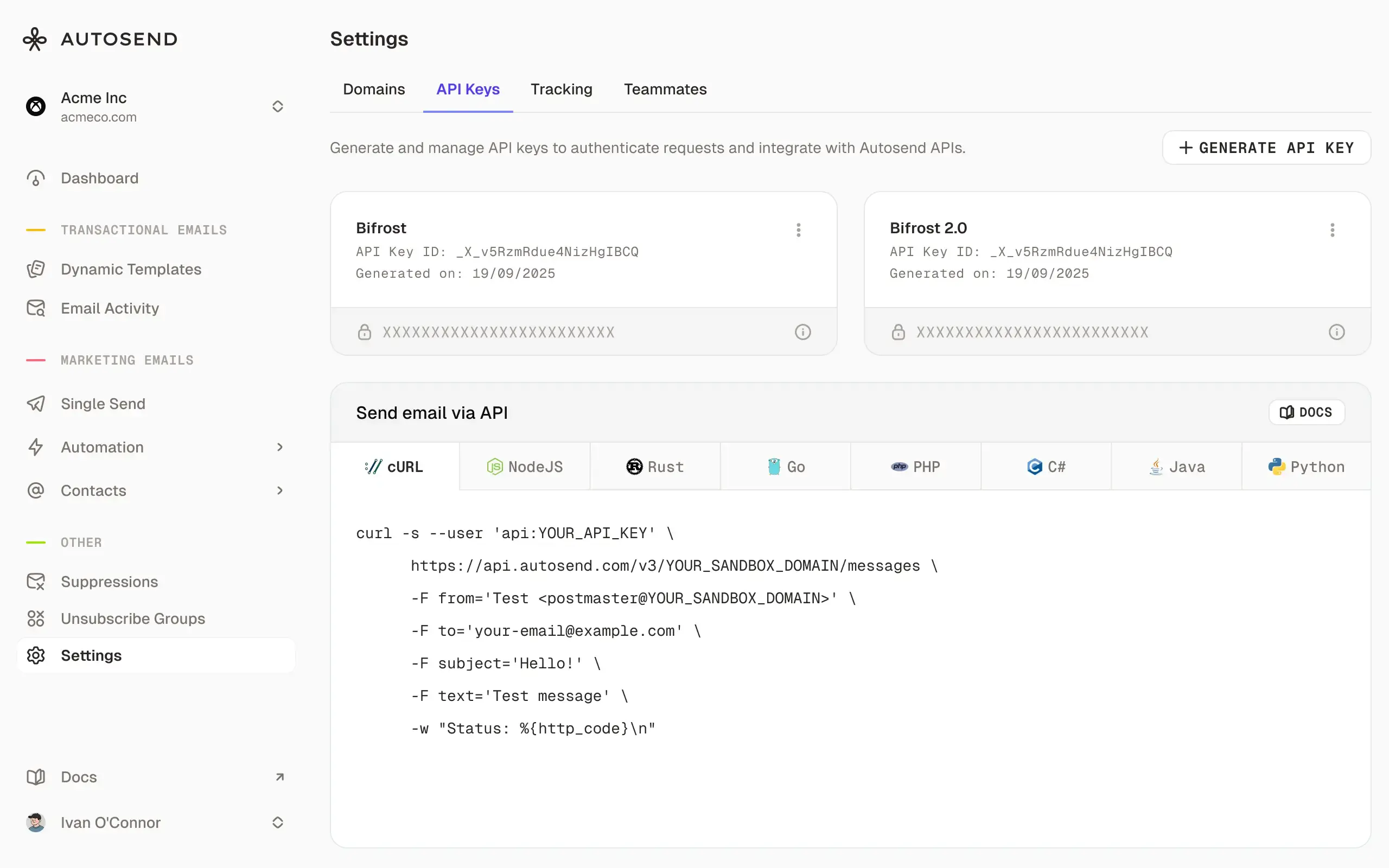This screenshot has width=1389, height=868.
Task: Click the Email Activity envelope icon
Action: [36, 308]
